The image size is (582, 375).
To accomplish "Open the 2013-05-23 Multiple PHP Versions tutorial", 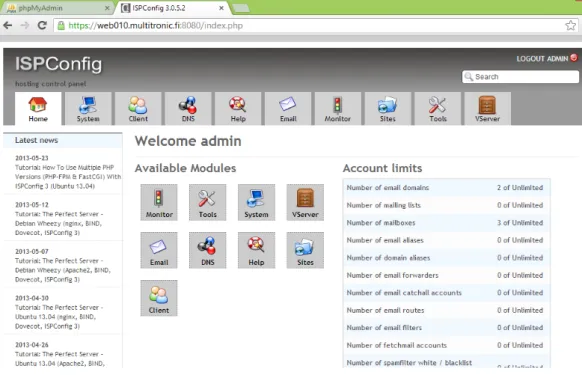I will (68, 177).
